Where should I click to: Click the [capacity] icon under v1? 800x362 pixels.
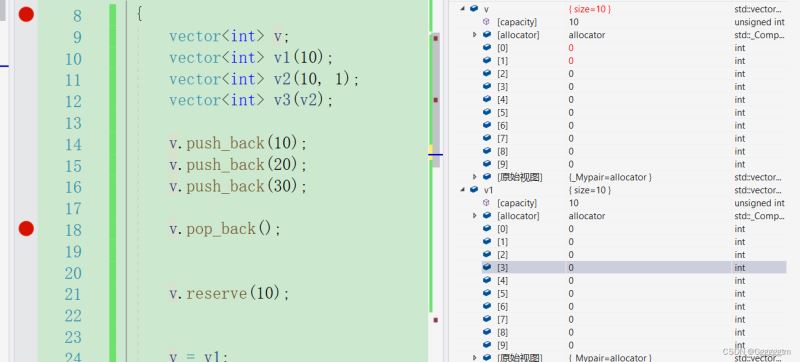click(486, 203)
